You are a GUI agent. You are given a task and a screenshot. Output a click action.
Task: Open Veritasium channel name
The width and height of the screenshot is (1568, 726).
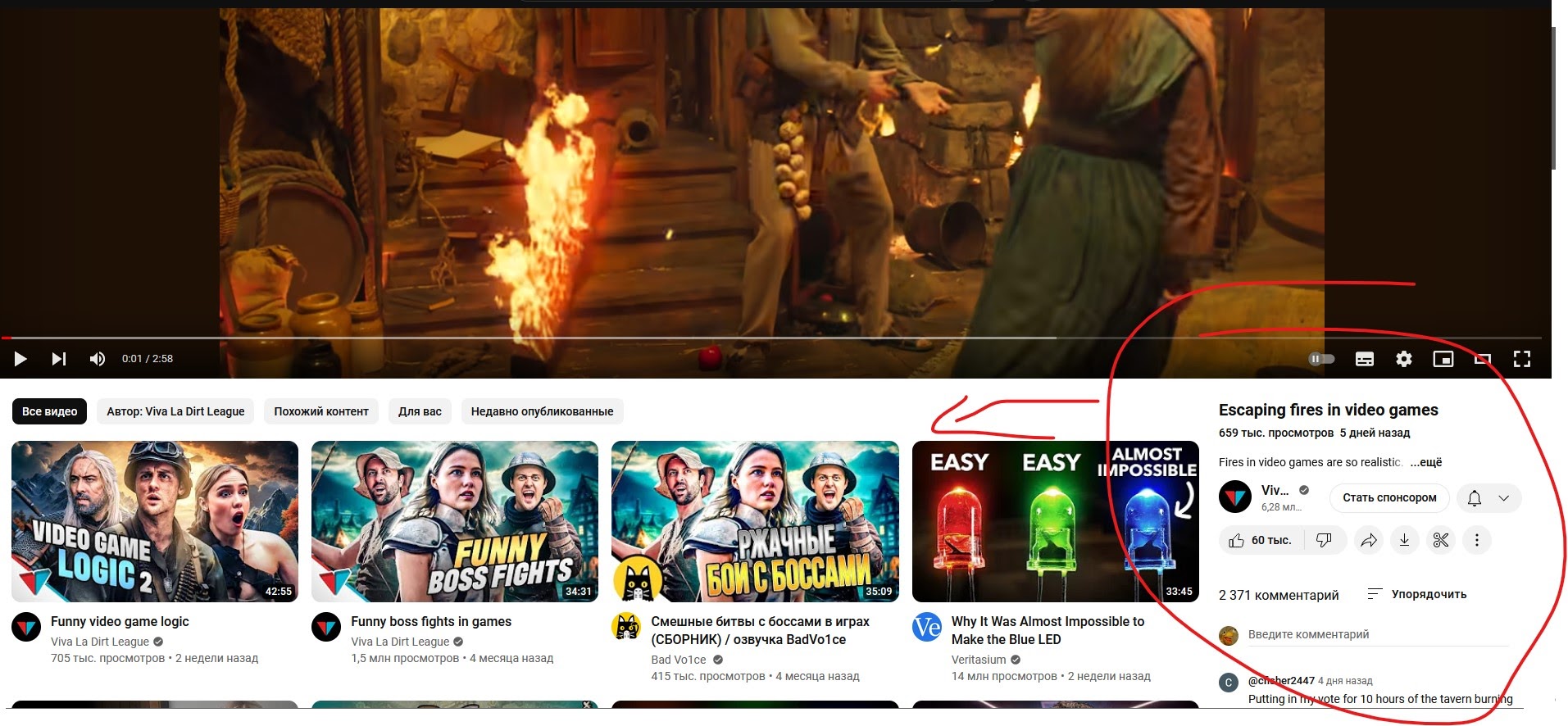coord(979,660)
